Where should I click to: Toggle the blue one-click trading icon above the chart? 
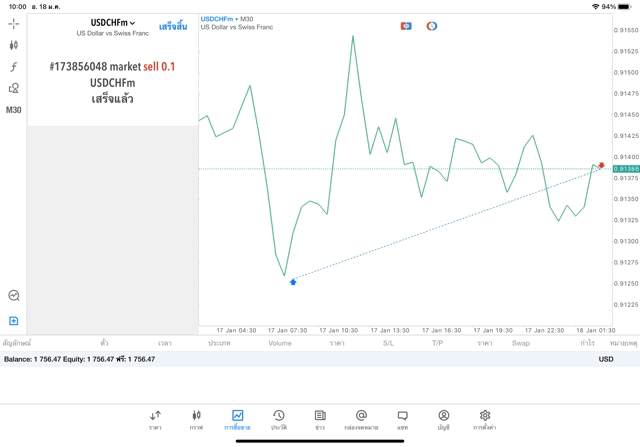point(406,26)
